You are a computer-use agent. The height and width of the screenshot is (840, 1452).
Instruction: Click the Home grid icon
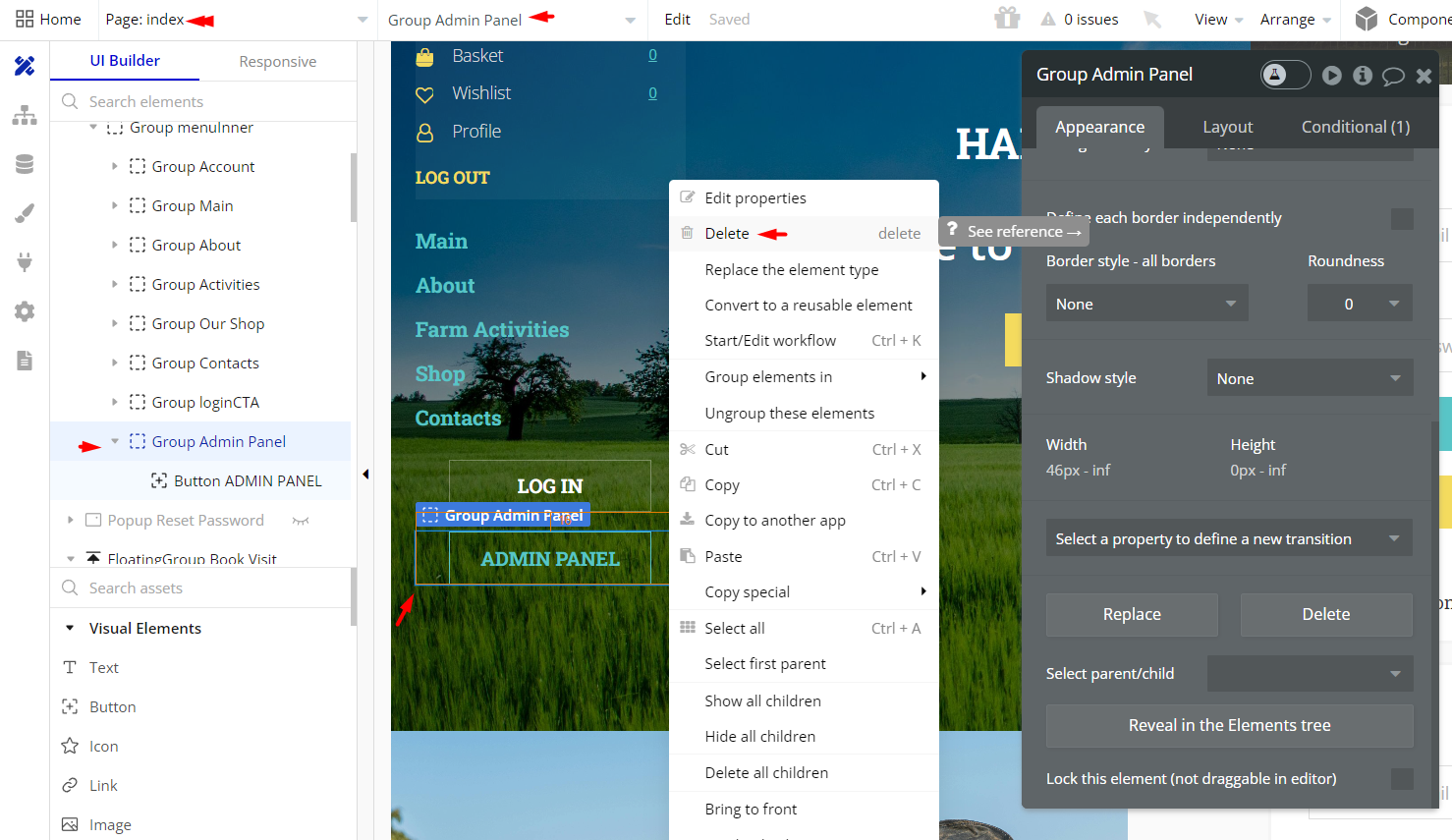pyautogui.click(x=25, y=19)
